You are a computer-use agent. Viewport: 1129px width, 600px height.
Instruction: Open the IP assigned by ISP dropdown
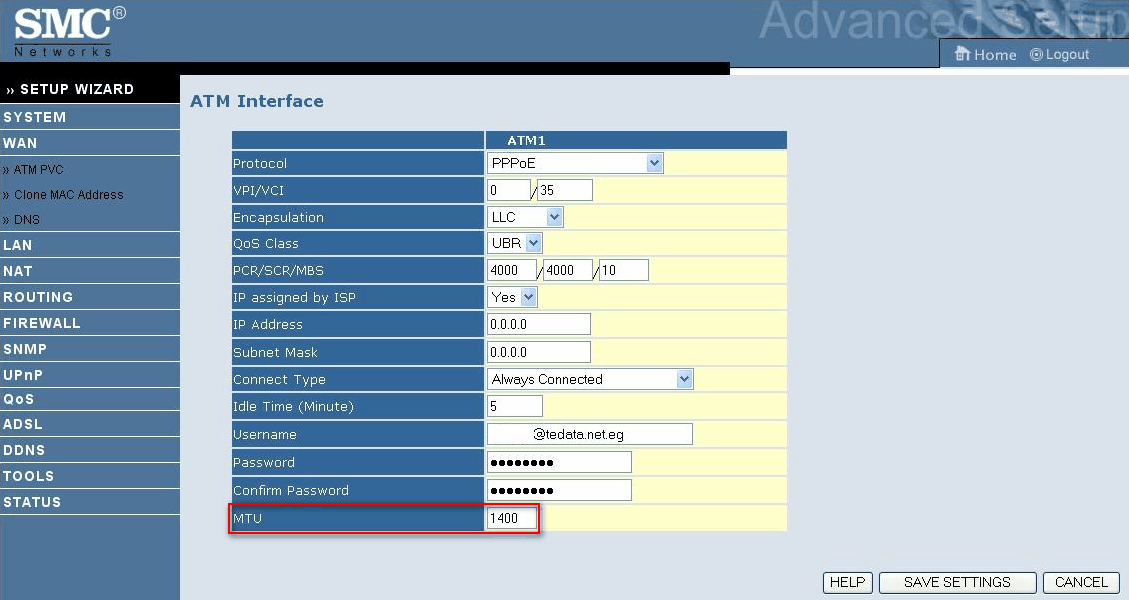click(x=512, y=297)
